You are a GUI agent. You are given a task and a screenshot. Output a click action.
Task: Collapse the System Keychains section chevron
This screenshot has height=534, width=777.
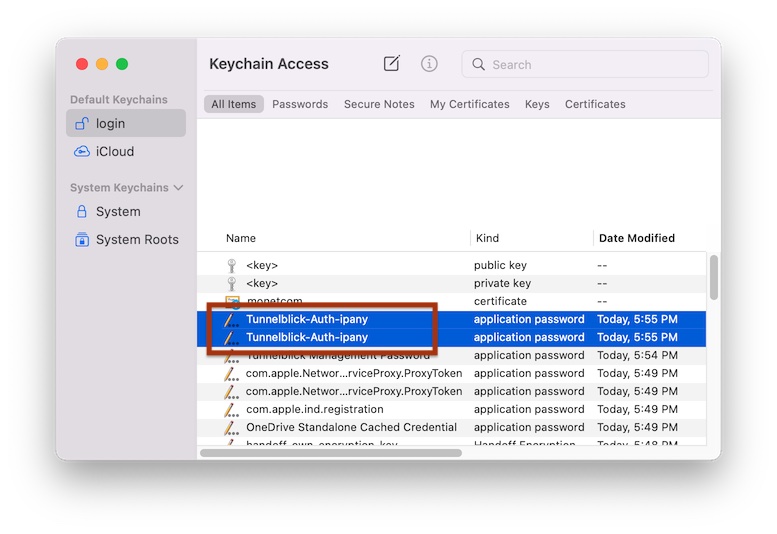pyautogui.click(x=179, y=188)
